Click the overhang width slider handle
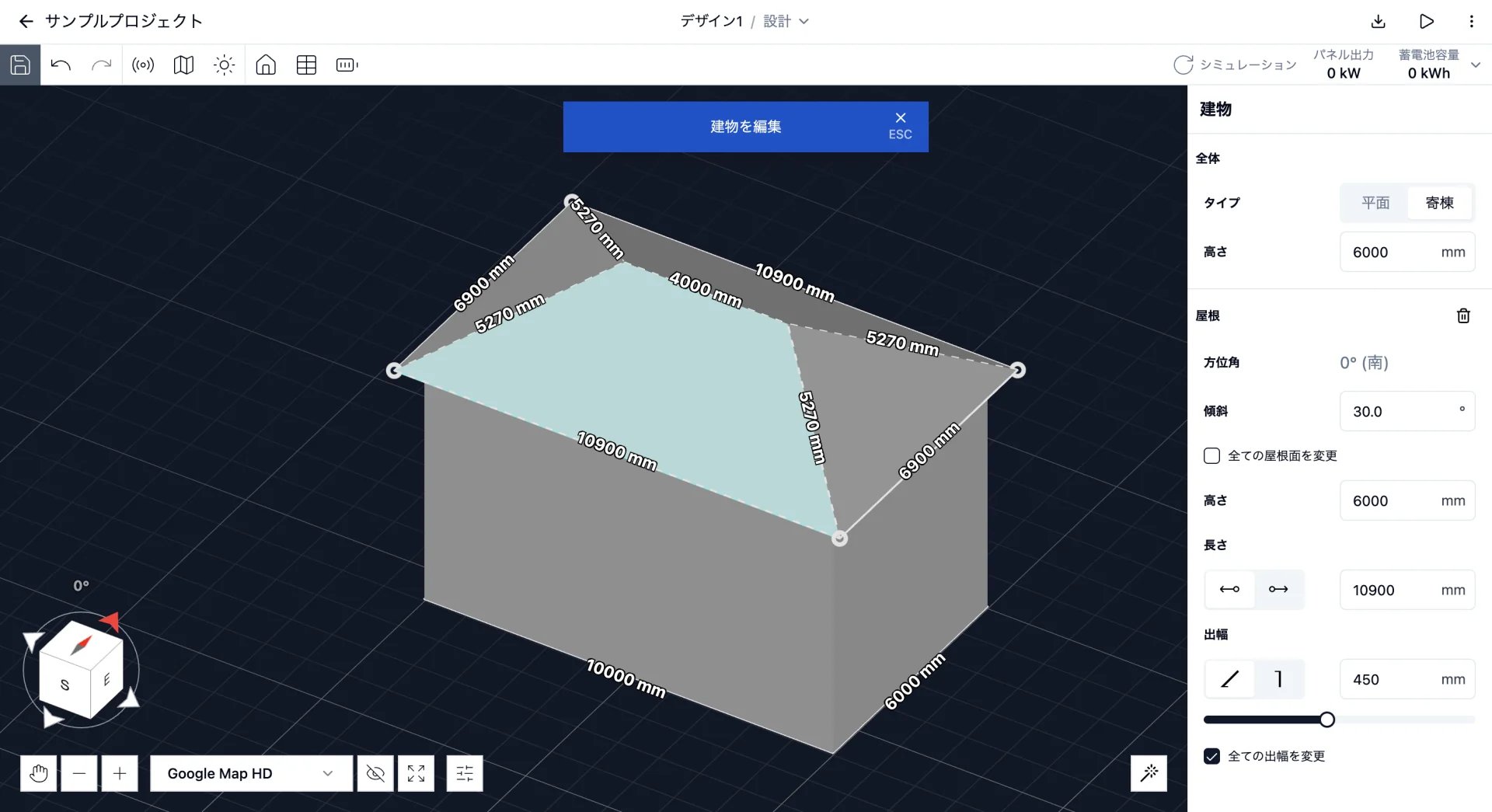The width and height of the screenshot is (1492, 812). click(1327, 720)
